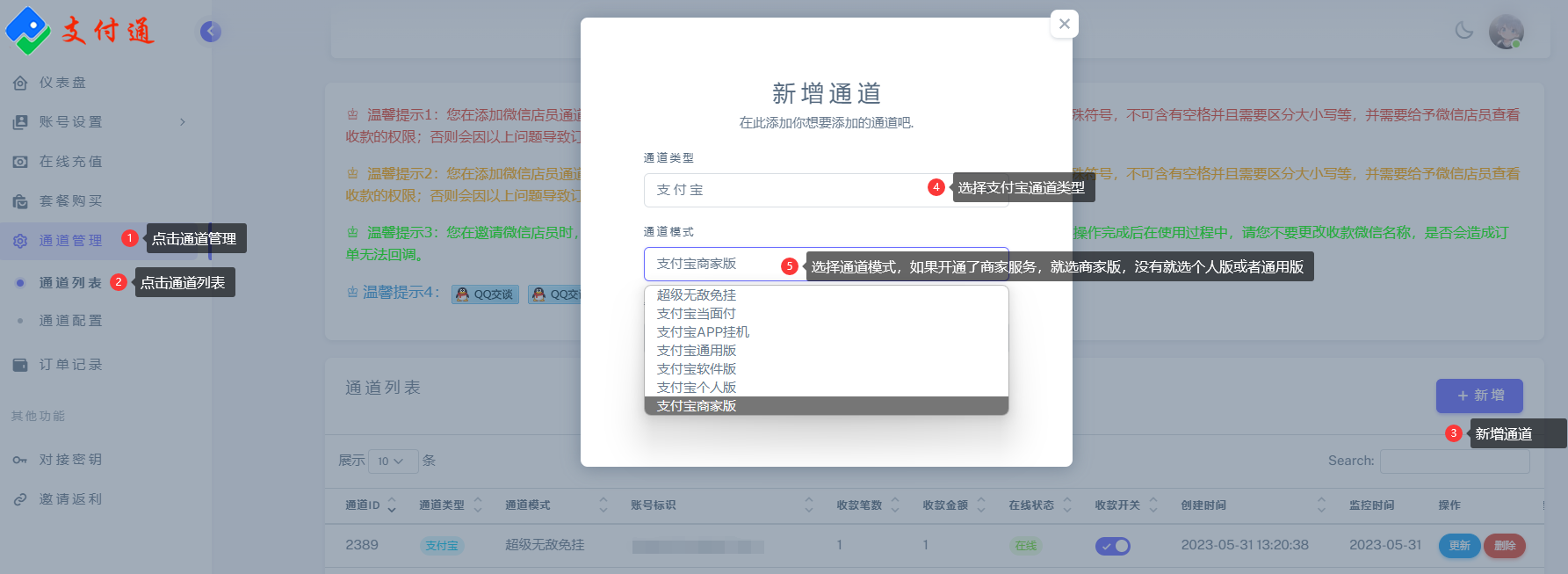Click the 邀请返利 link icon

tap(20, 499)
